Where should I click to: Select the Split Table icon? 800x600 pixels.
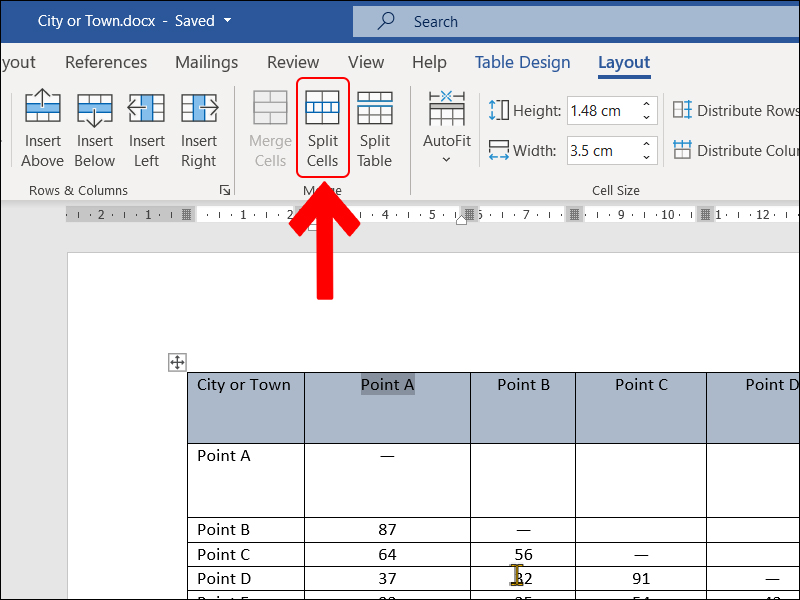click(375, 108)
